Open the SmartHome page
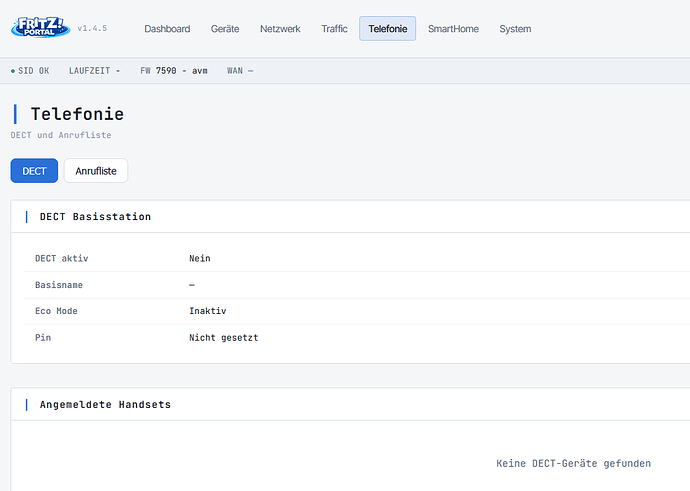This screenshot has height=491, width=690. 453,29
